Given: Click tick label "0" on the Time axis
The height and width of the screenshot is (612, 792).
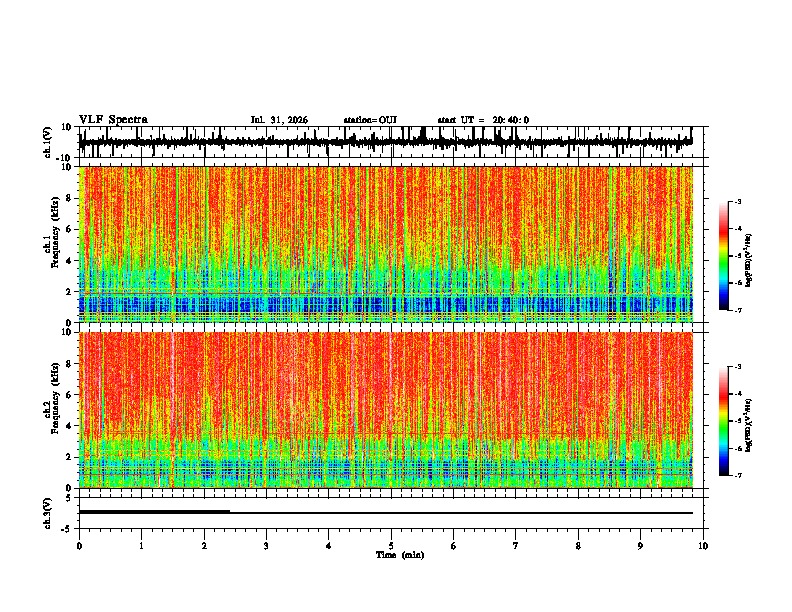Looking at the screenshot, I should coord(79,546).
